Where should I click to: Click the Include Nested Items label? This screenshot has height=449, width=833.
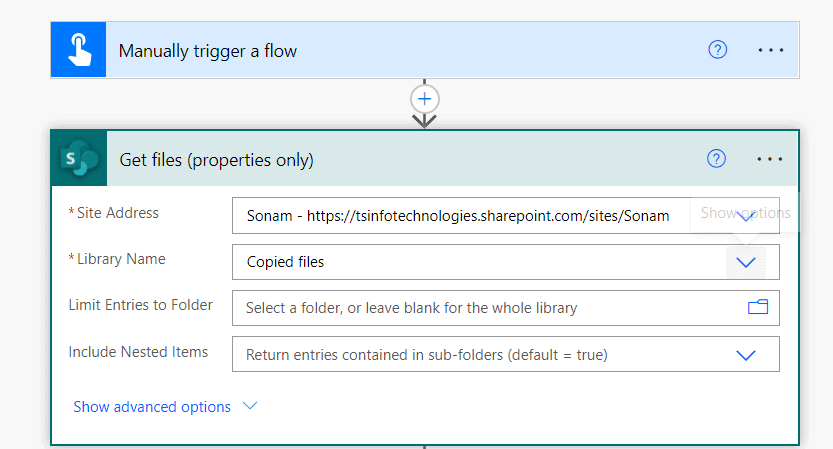point(138,351)
